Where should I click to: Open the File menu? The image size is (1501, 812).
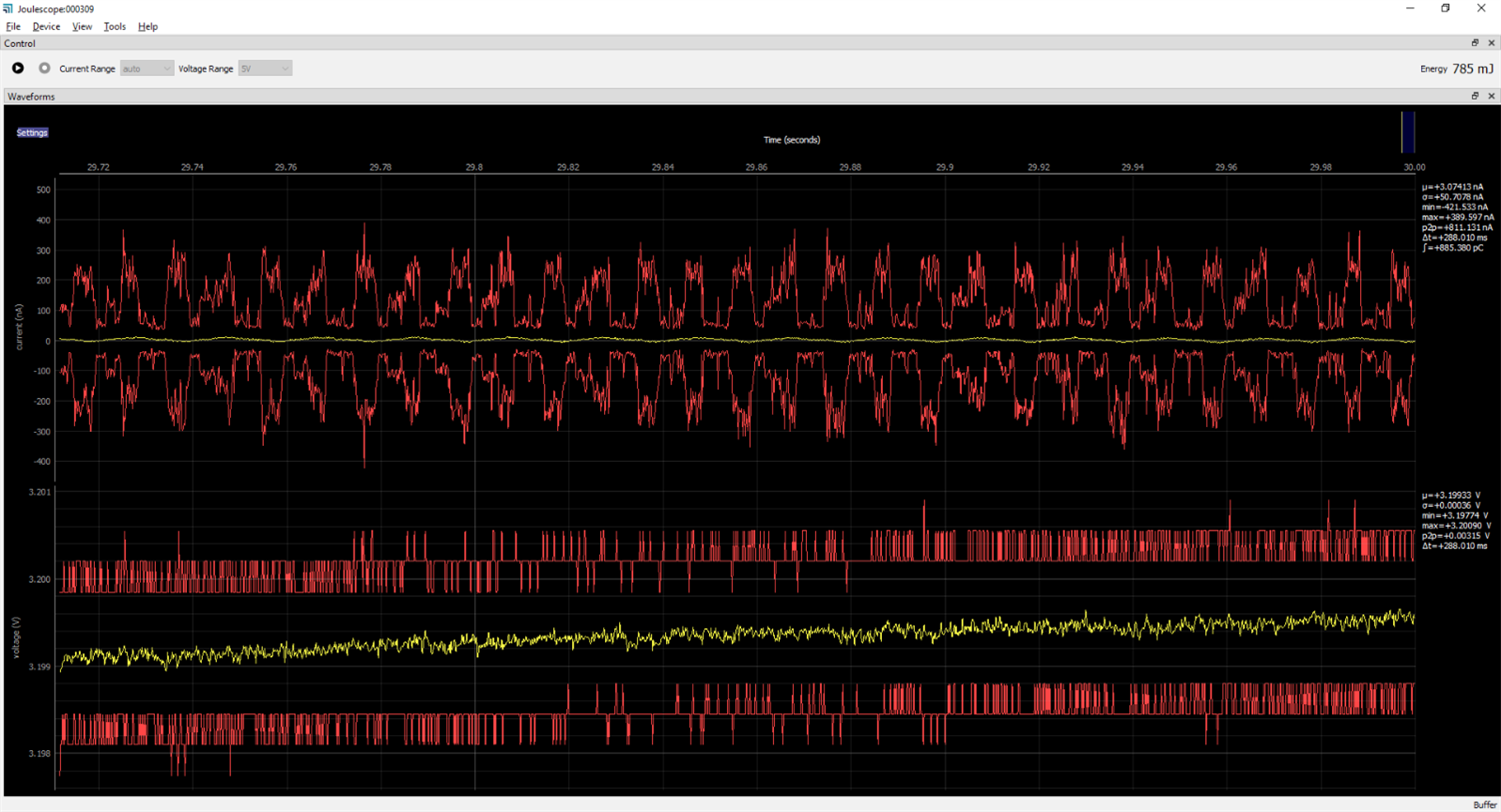[13, 26]
